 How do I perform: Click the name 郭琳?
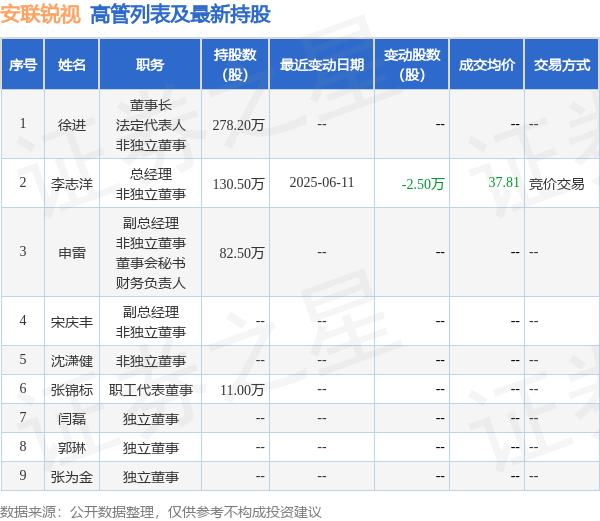72,448
